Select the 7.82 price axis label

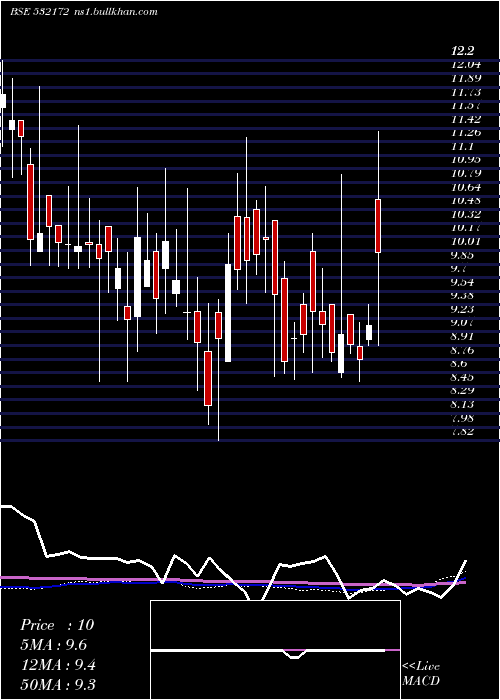click(x=464, y=432)
